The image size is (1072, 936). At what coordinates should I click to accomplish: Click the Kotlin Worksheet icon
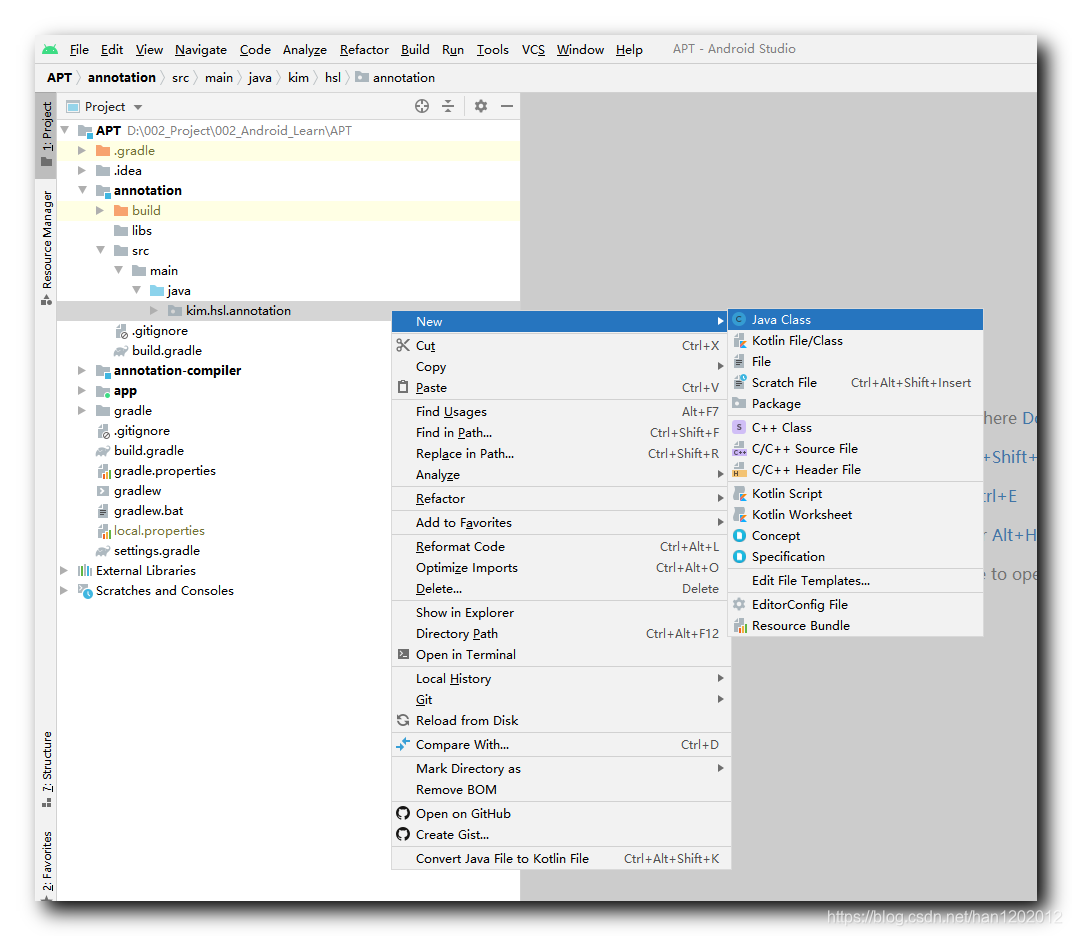[739, 514]
